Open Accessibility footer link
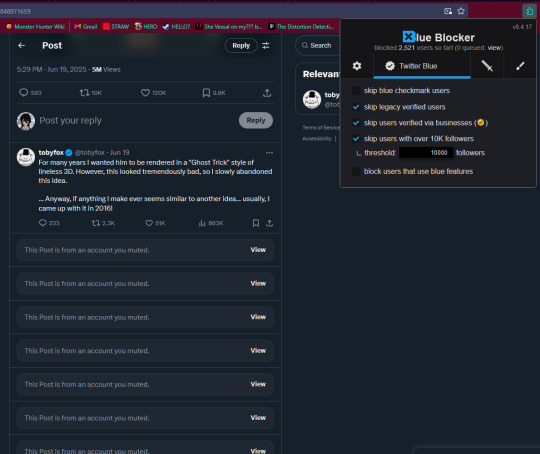 tap(317, 139)
